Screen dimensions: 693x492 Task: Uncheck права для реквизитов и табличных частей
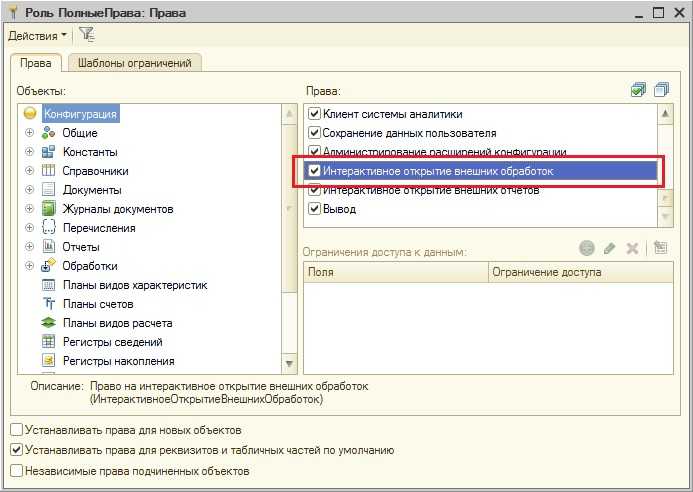(x=16, y=450)
